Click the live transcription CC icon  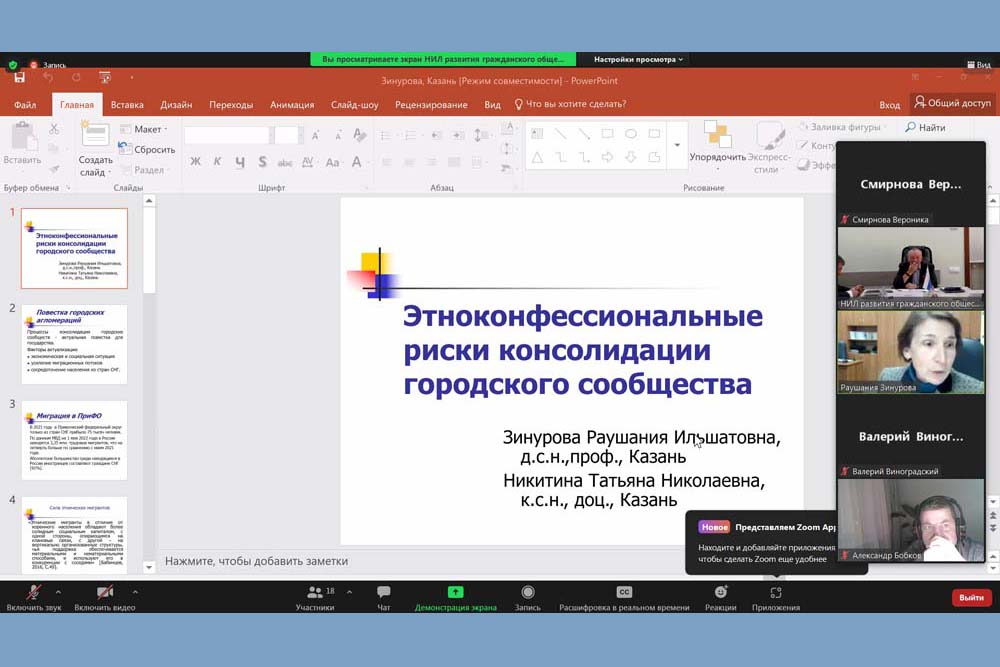pyautogui.click(x=624, y=592)
